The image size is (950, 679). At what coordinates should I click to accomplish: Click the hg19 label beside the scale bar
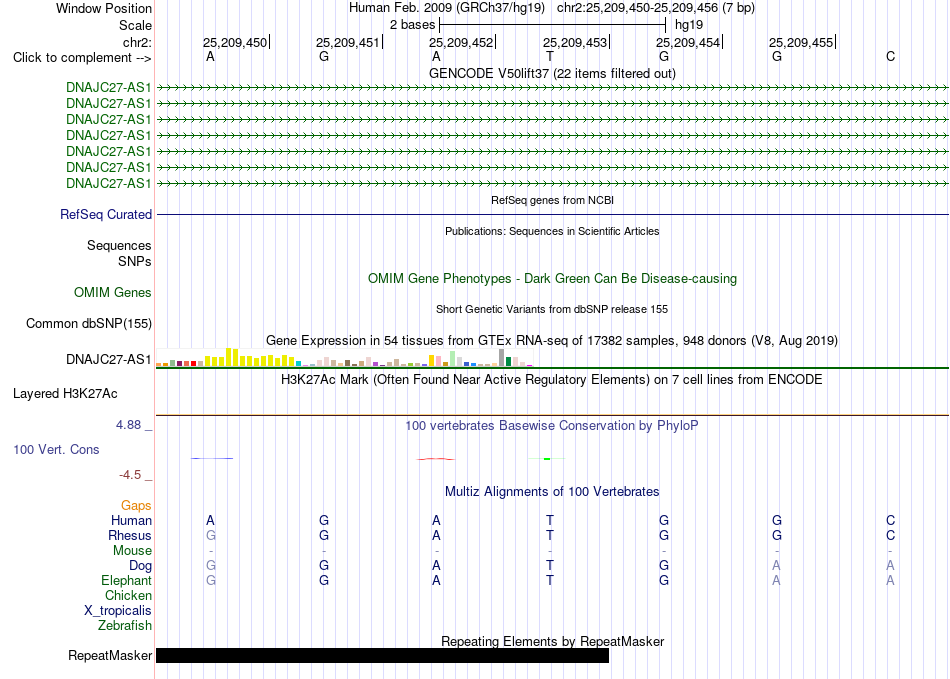689,25
